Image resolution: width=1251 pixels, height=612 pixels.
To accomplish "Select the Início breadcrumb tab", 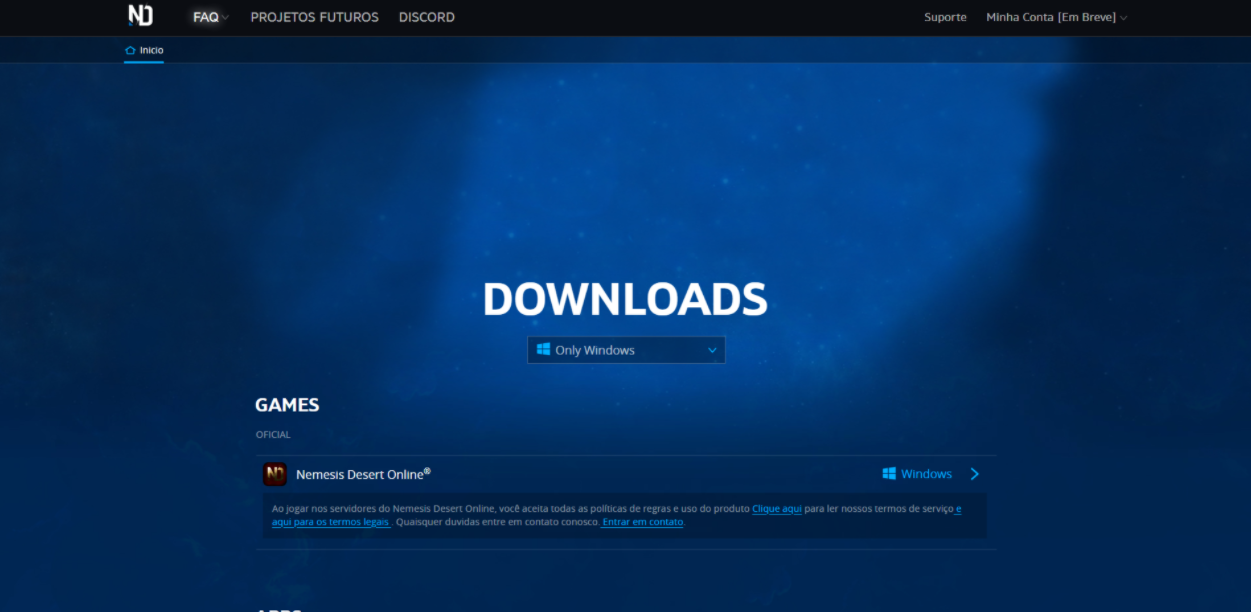I will pyautogui.click(x=144, y=50).
